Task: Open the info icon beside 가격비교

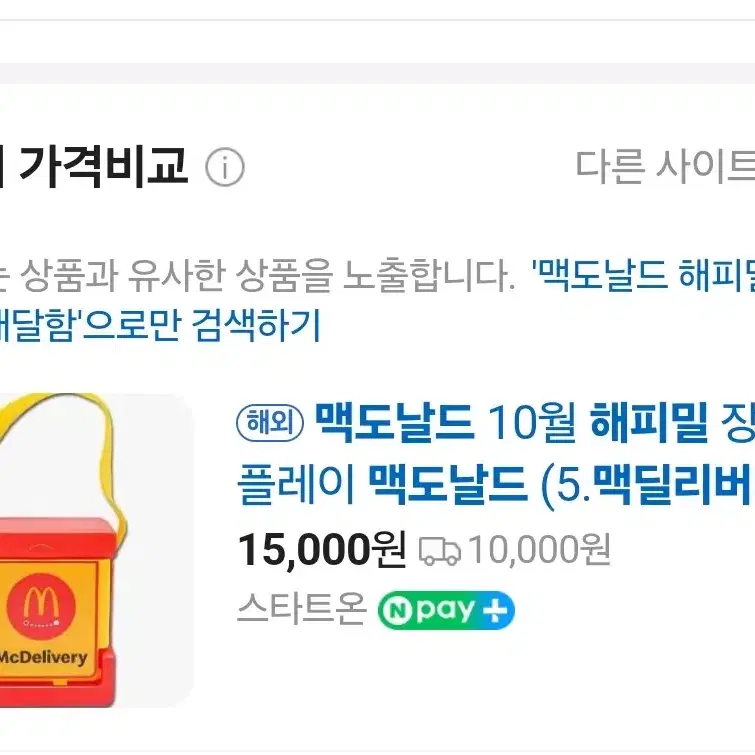Action: click(x=225, y=167)
